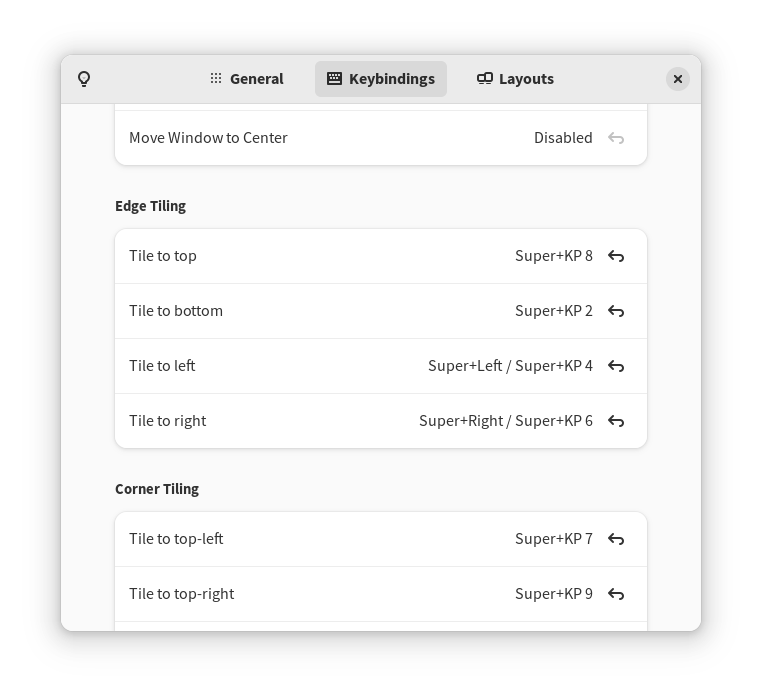Reset the Tile to top-right shortcut
Image resolution: width=762 pixels, height=698 pixels.
point(616,594)
